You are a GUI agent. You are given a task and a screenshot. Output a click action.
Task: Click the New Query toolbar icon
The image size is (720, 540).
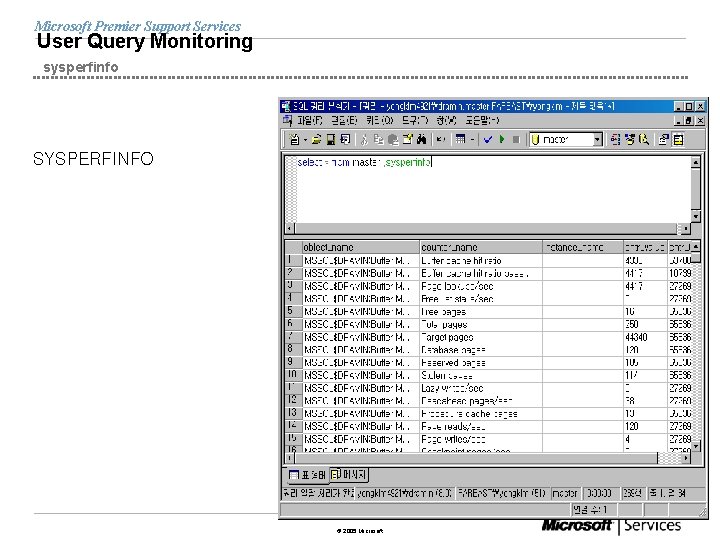(x=294, y=140)
